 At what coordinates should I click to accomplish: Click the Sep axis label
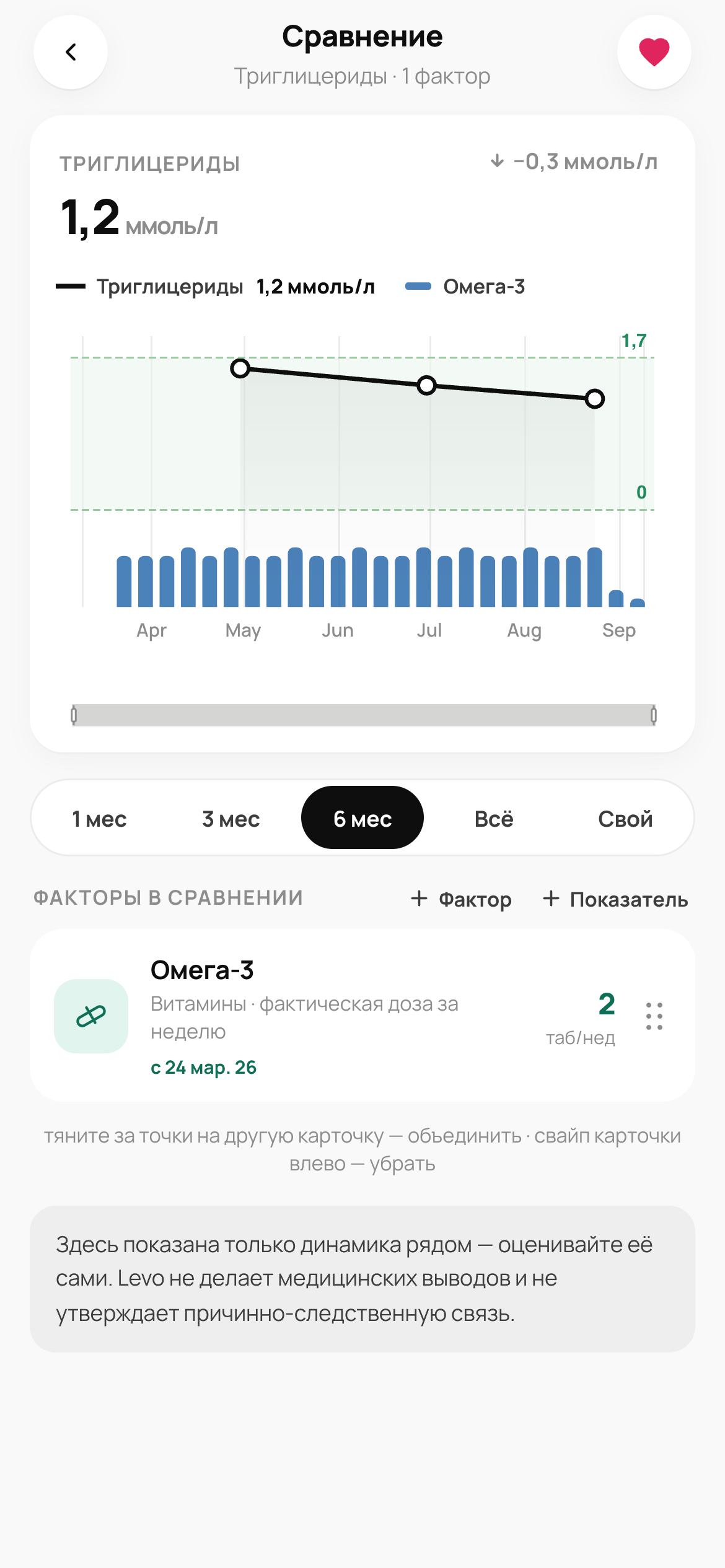click(x=619, y=630)
